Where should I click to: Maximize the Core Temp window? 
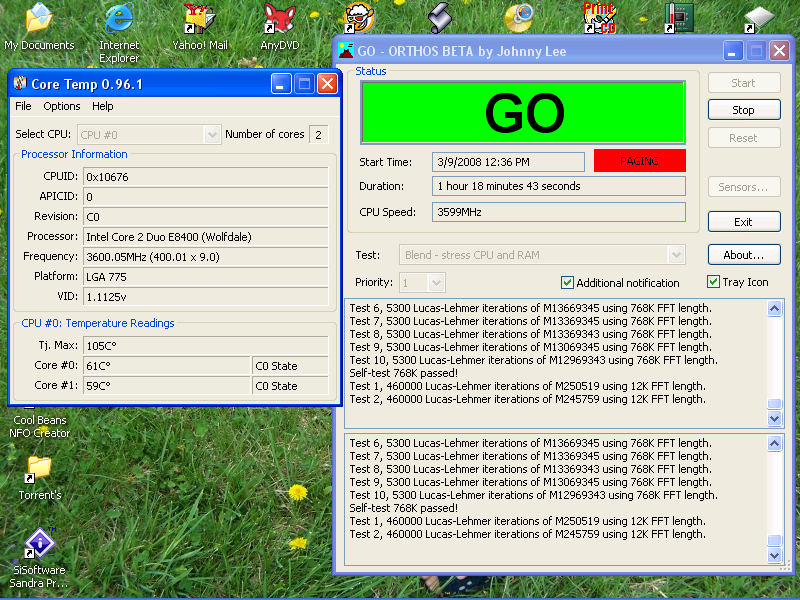[x=304, y=84]
